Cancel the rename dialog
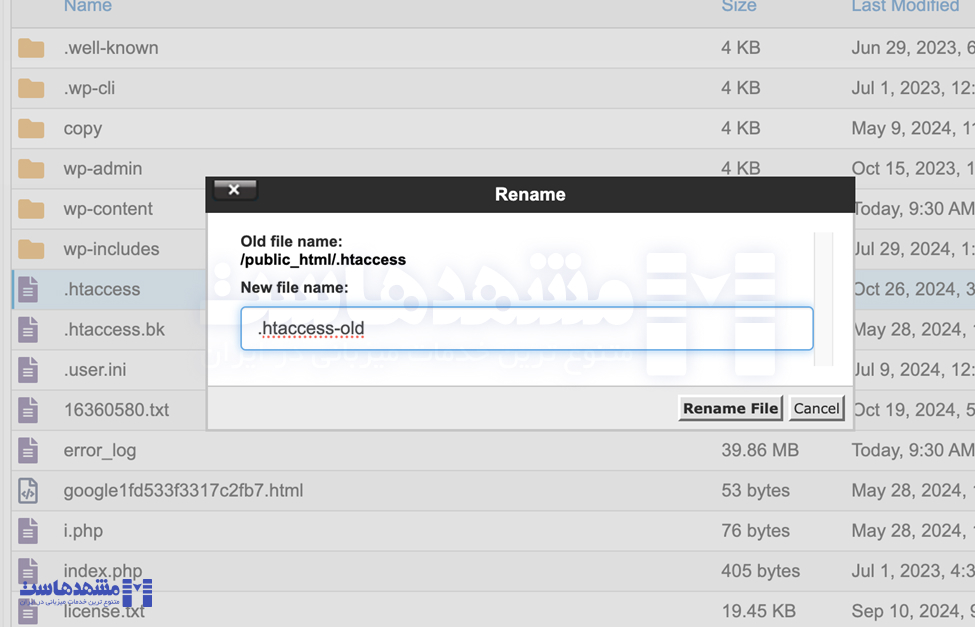This screenshot has height=627, width=975. (816, 408)
